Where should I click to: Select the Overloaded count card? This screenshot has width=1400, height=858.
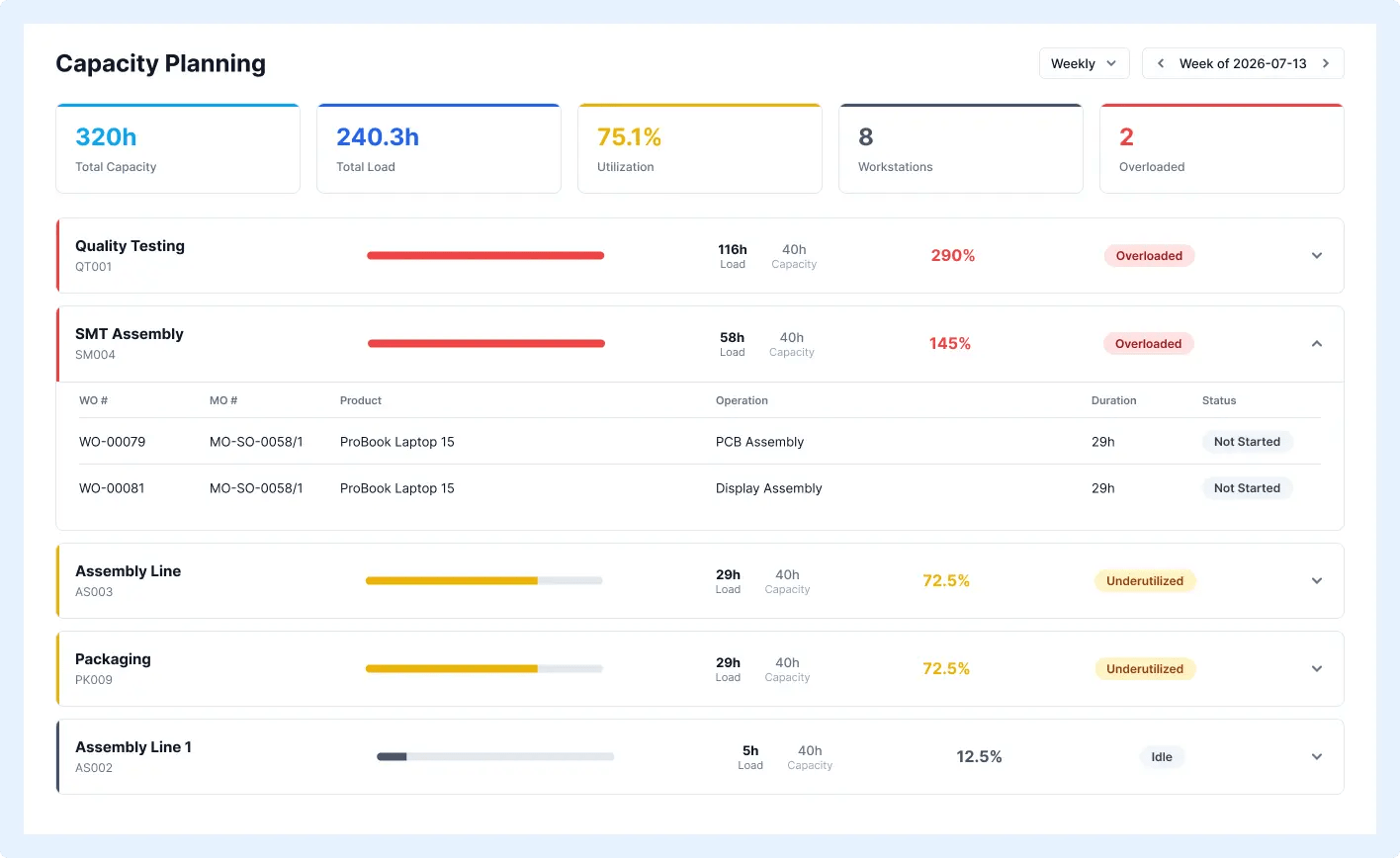tap(1222, 148)
